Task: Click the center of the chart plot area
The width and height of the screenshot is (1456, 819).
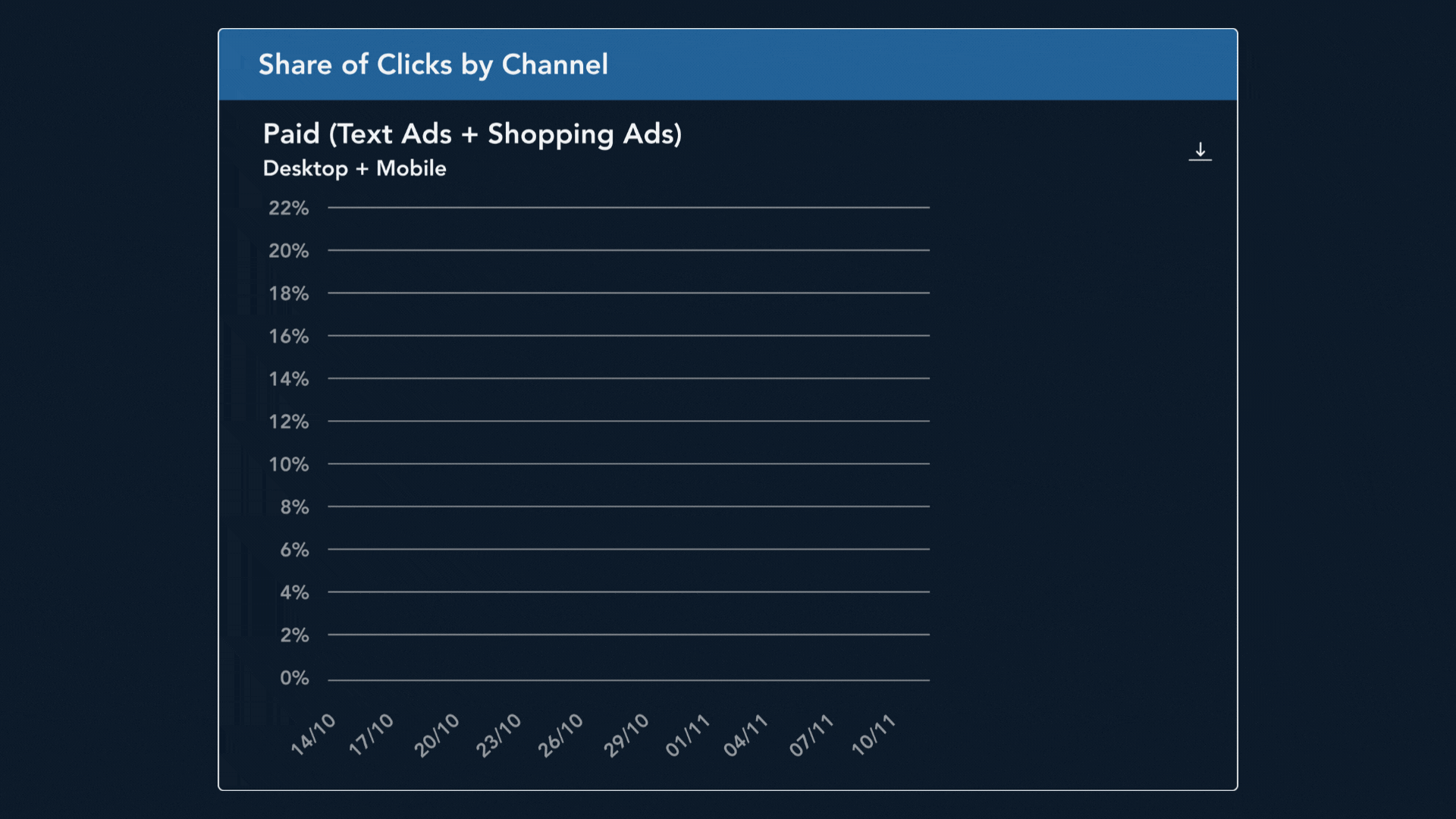Action: [629, 443]
